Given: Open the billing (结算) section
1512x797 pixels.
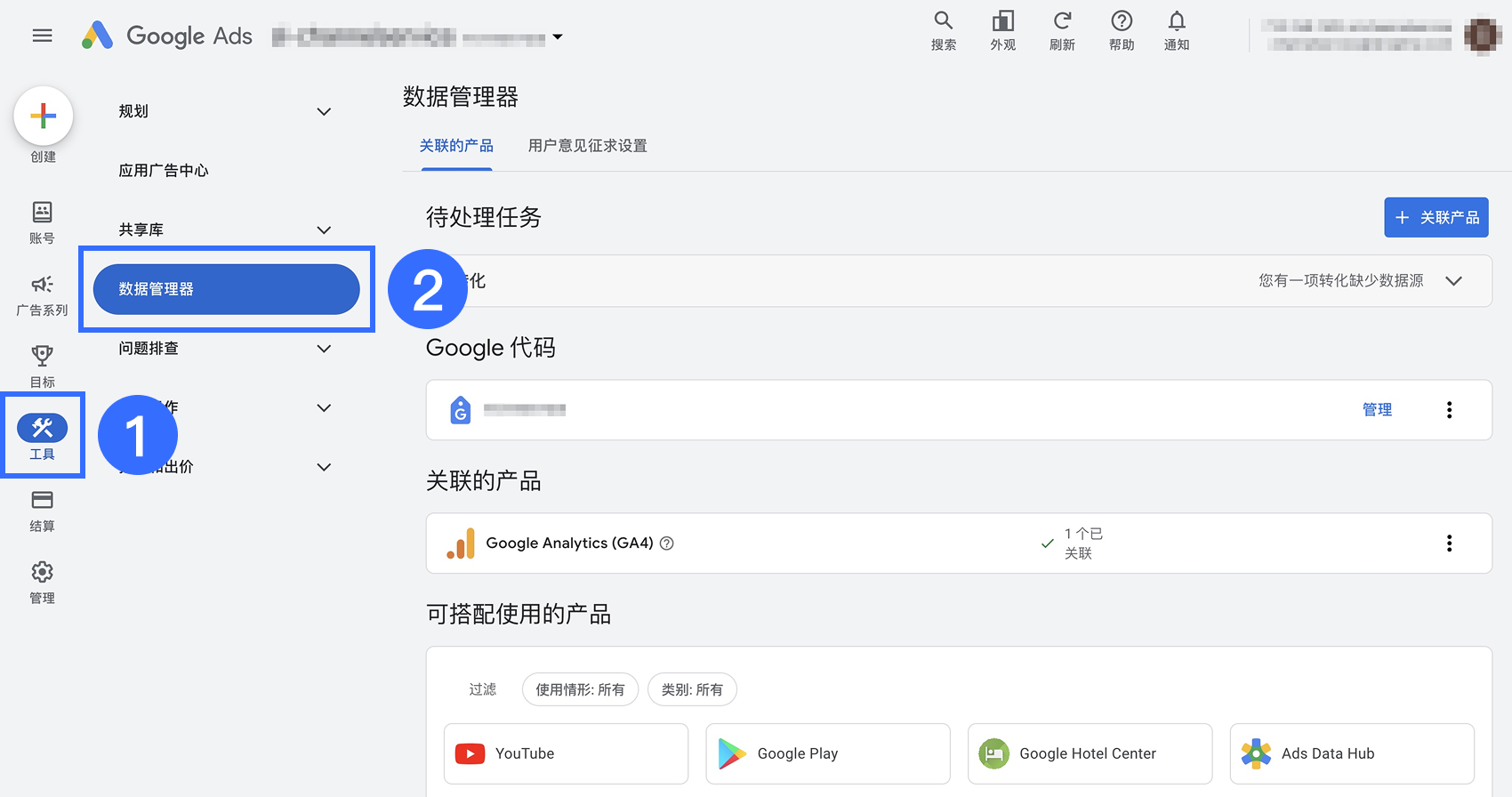Looking at the screenshot, I should point(42,511).
